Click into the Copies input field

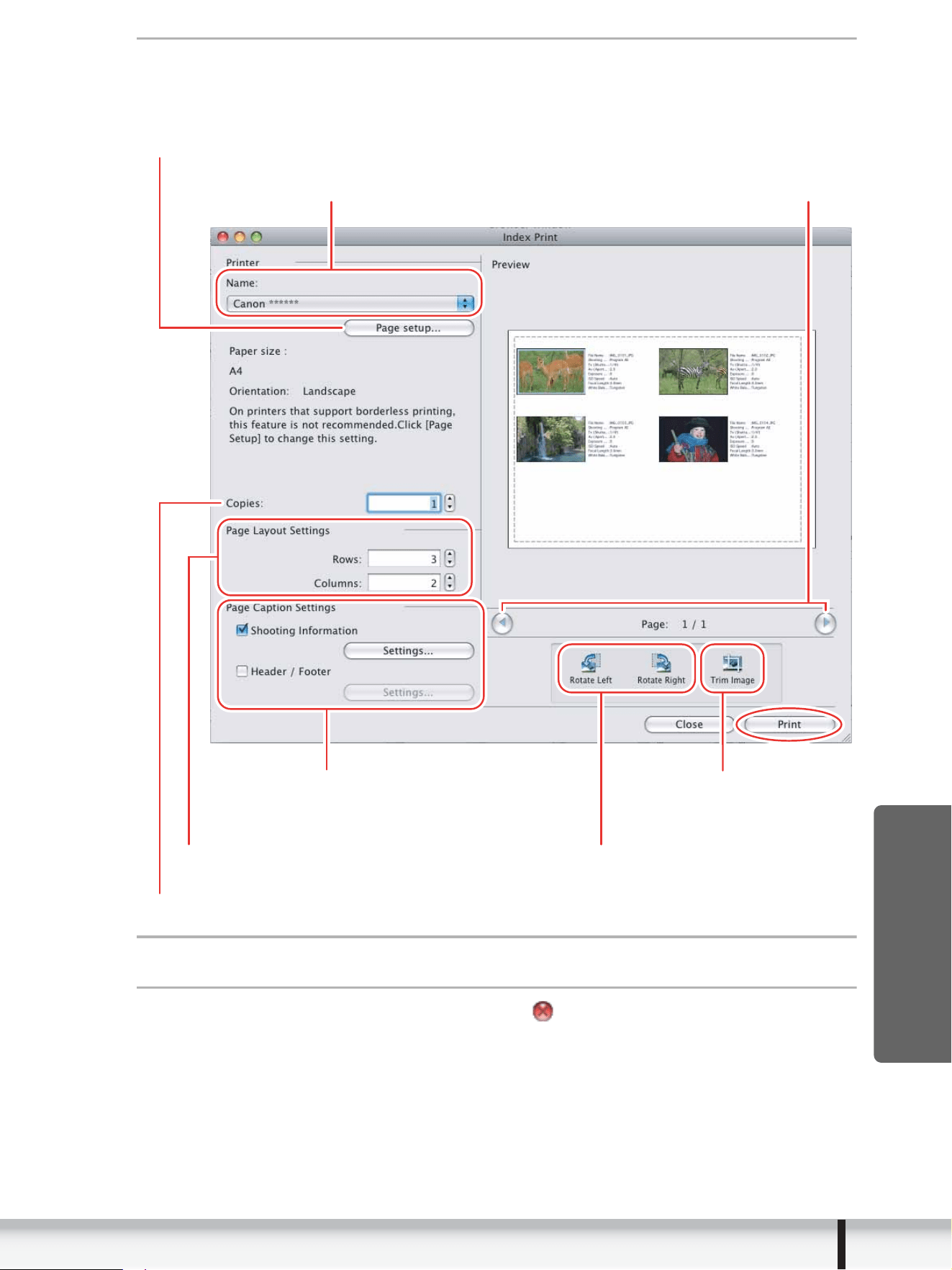pyautogui.click(x=404, y=503)
